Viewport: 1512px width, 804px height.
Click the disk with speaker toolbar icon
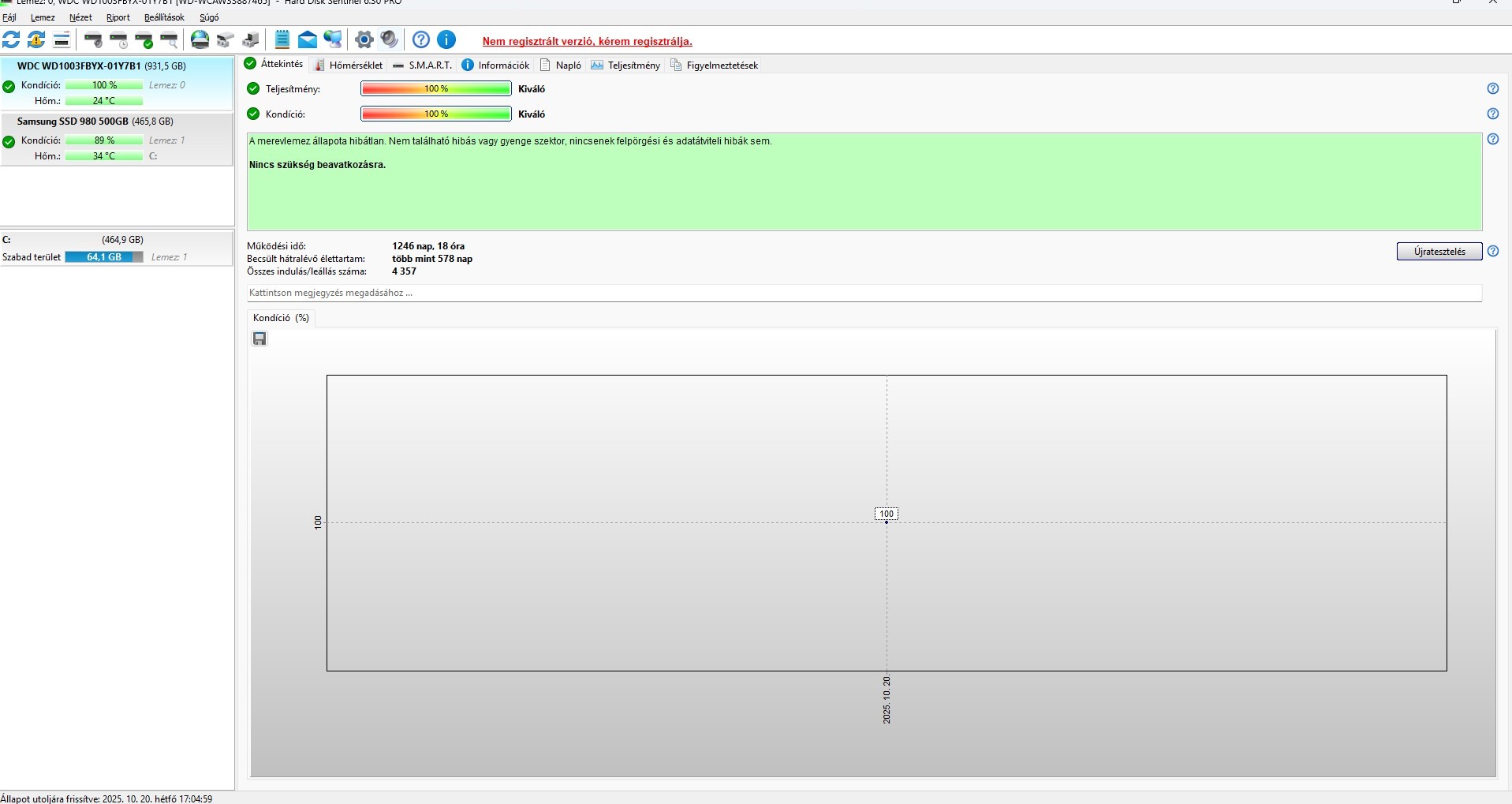(94, 39)
